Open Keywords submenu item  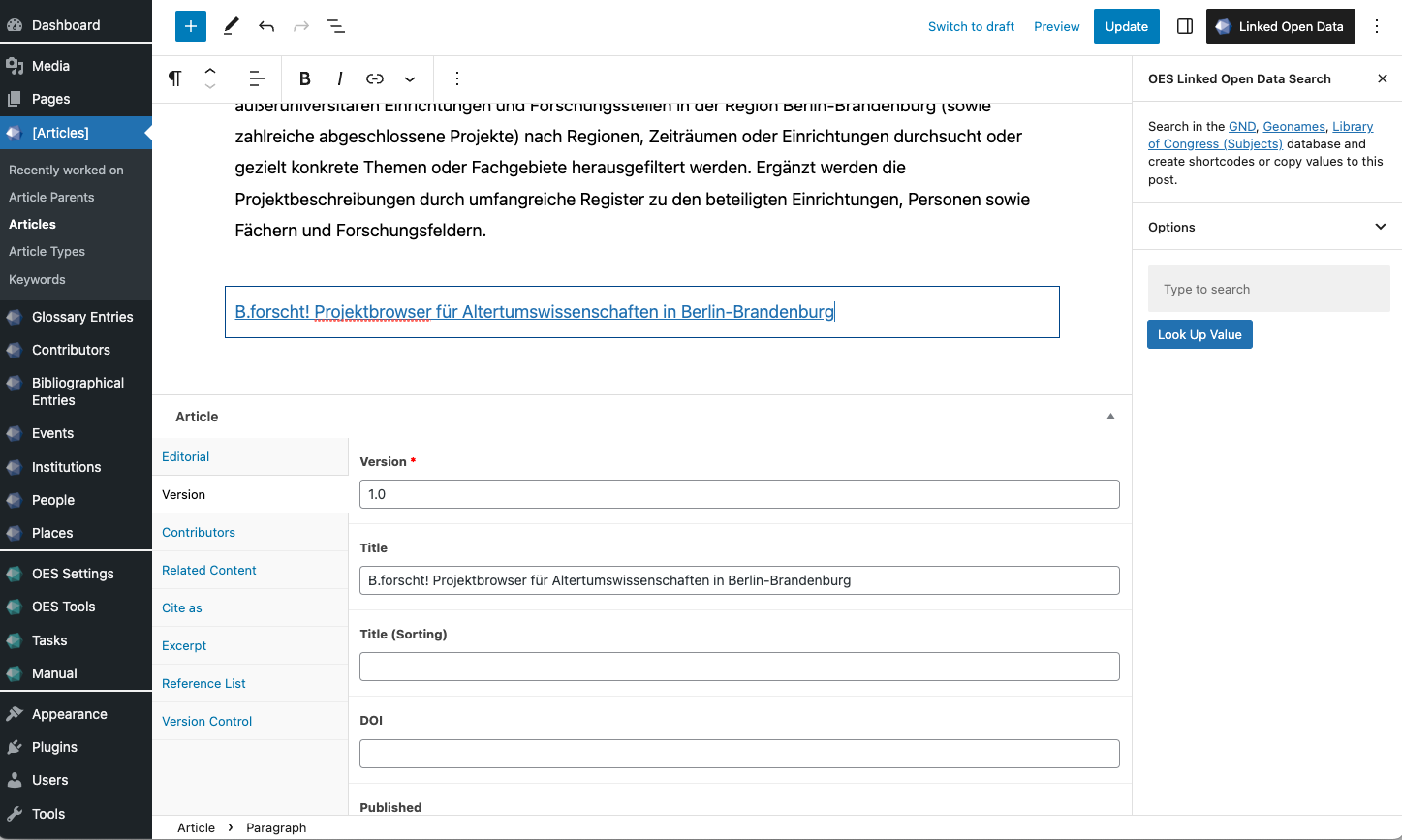coord(37,279)
